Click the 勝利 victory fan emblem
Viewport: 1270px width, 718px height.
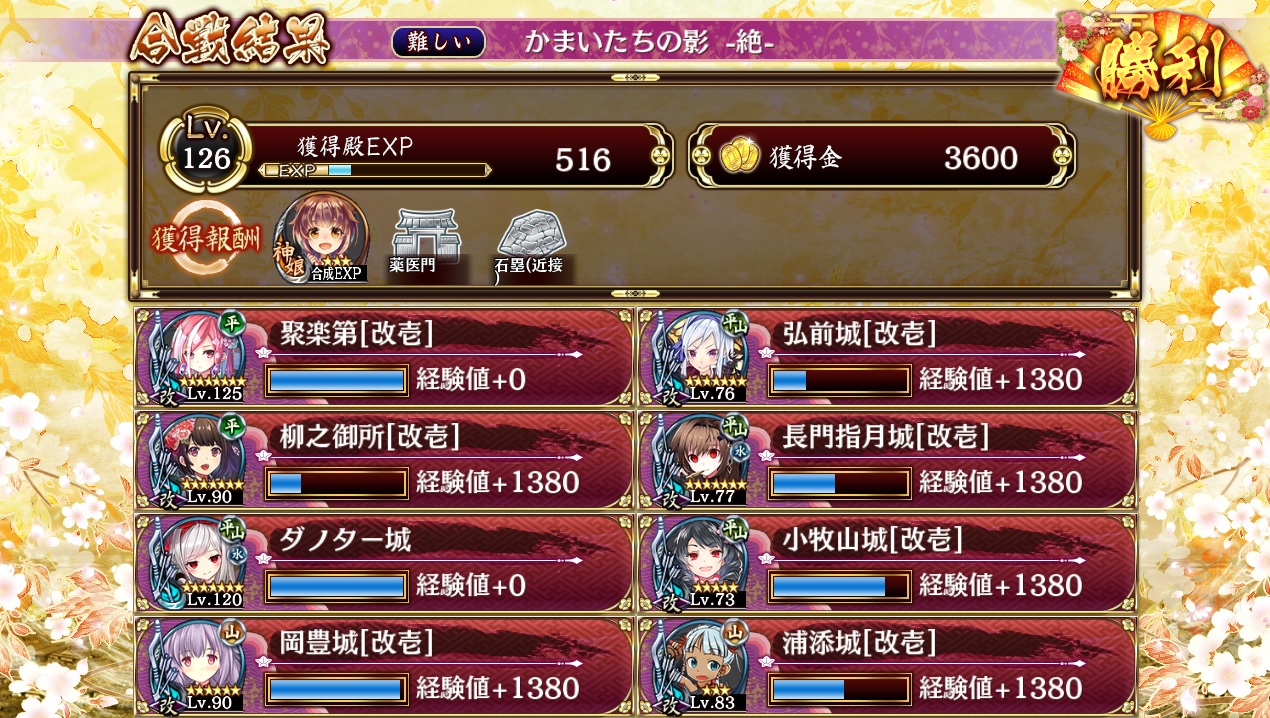pos(1158,72)
